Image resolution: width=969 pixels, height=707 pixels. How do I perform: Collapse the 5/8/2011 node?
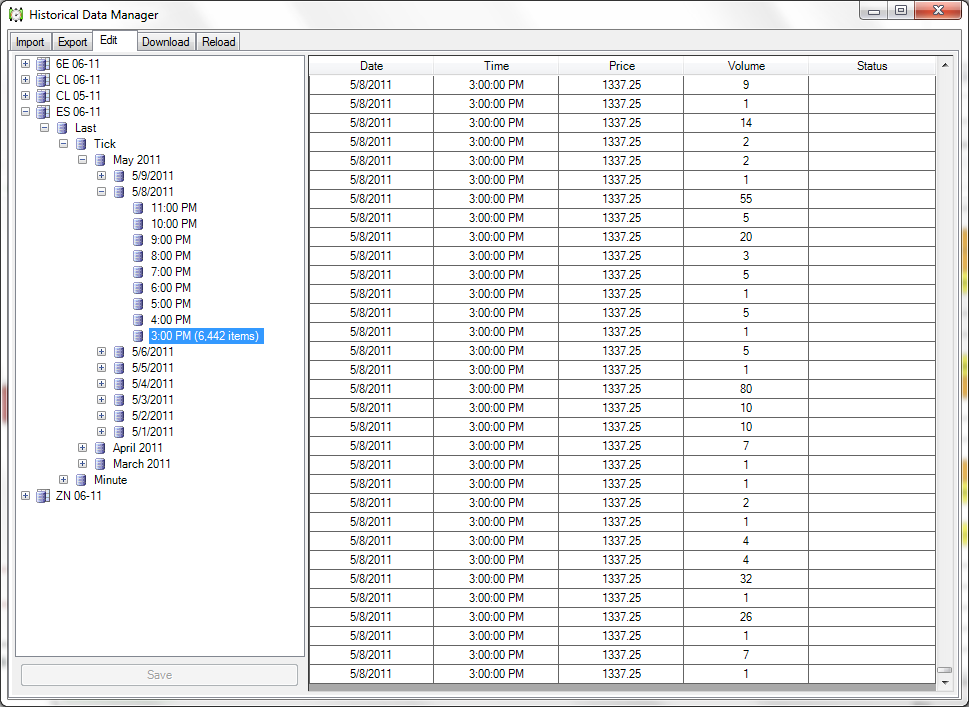pyautogui.click(x=102, y=192)
